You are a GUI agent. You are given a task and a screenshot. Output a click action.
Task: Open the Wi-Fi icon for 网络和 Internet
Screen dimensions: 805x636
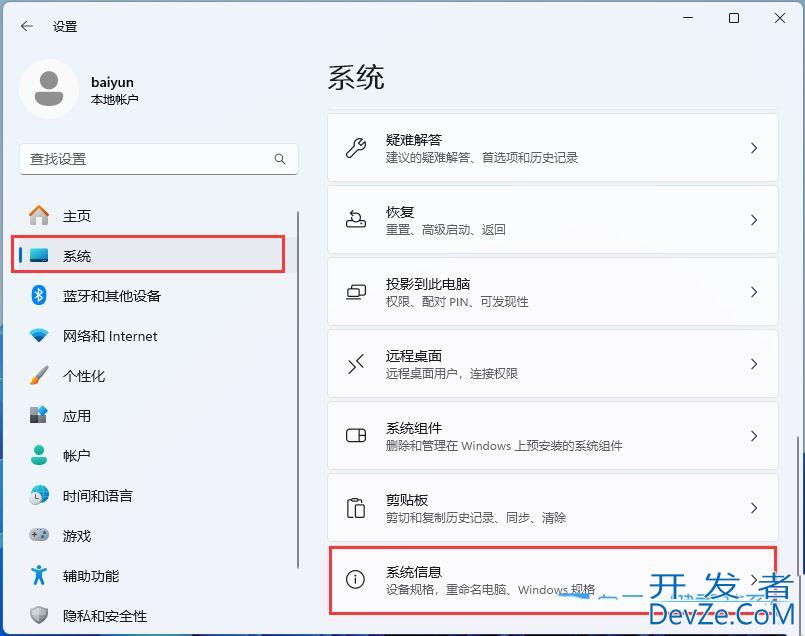pyautogui.click(x=39, y=336)
